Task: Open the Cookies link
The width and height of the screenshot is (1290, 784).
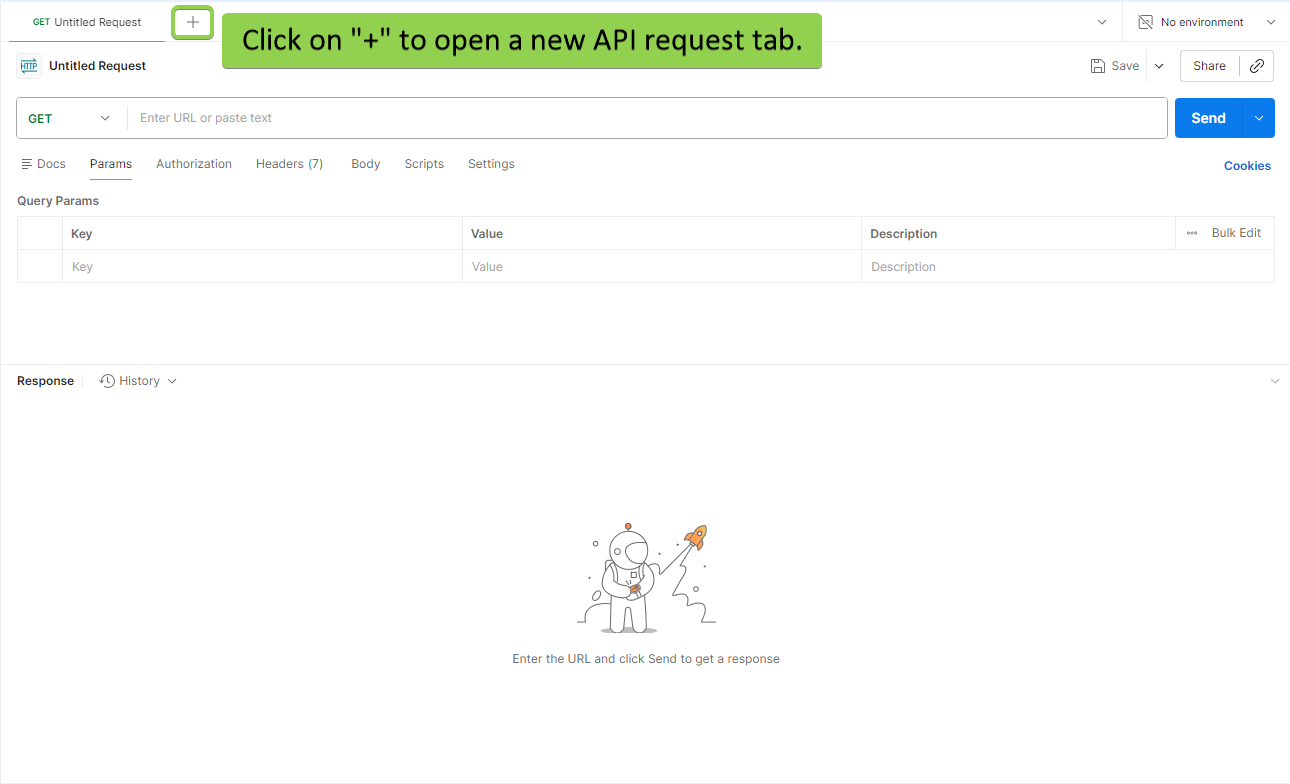Action: [x=1247, y=166]
